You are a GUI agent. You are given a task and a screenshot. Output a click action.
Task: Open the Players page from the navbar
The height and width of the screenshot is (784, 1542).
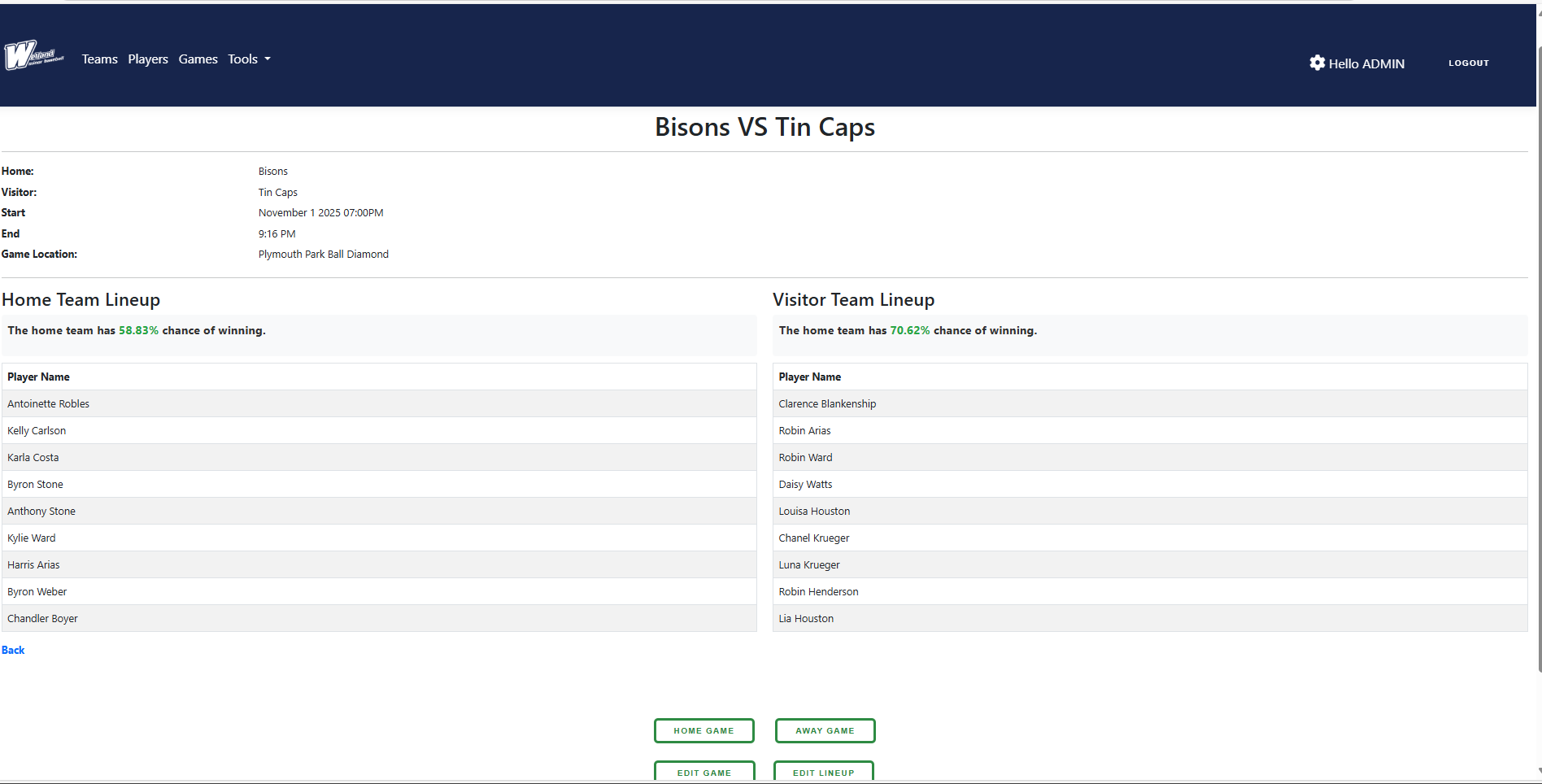click(x=147, y=59)
